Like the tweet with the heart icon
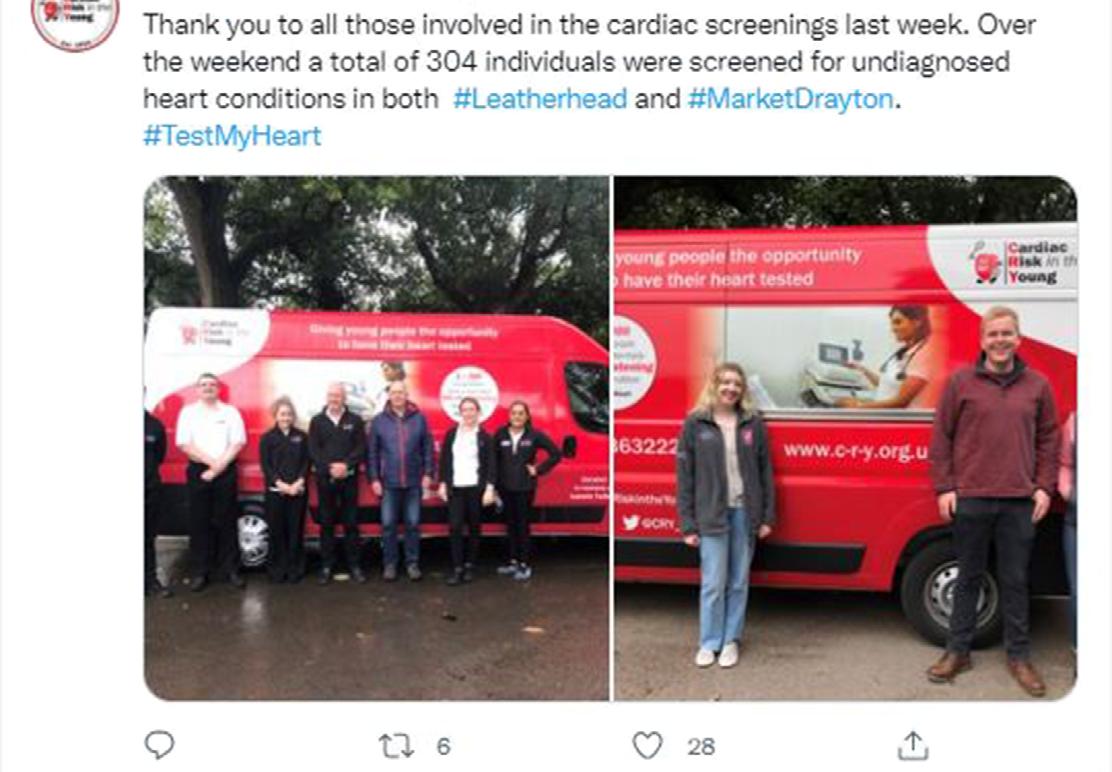1112x772 pixels. 647,746
